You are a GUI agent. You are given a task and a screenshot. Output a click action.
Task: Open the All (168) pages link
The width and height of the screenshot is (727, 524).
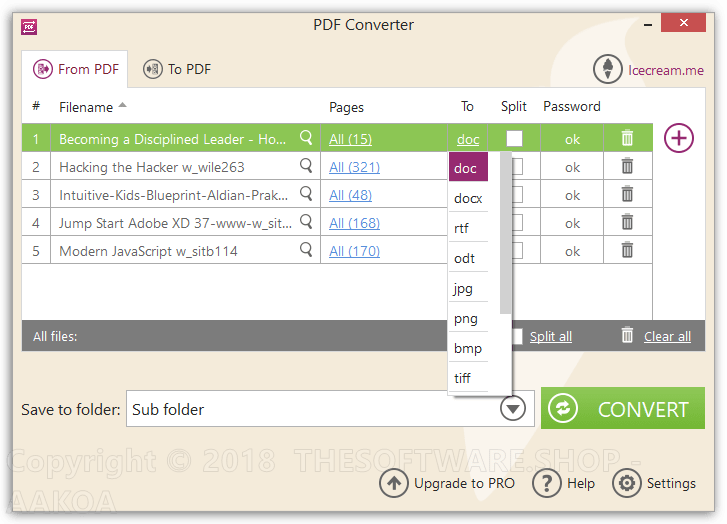pyautogui.click(x=354, y=223)
